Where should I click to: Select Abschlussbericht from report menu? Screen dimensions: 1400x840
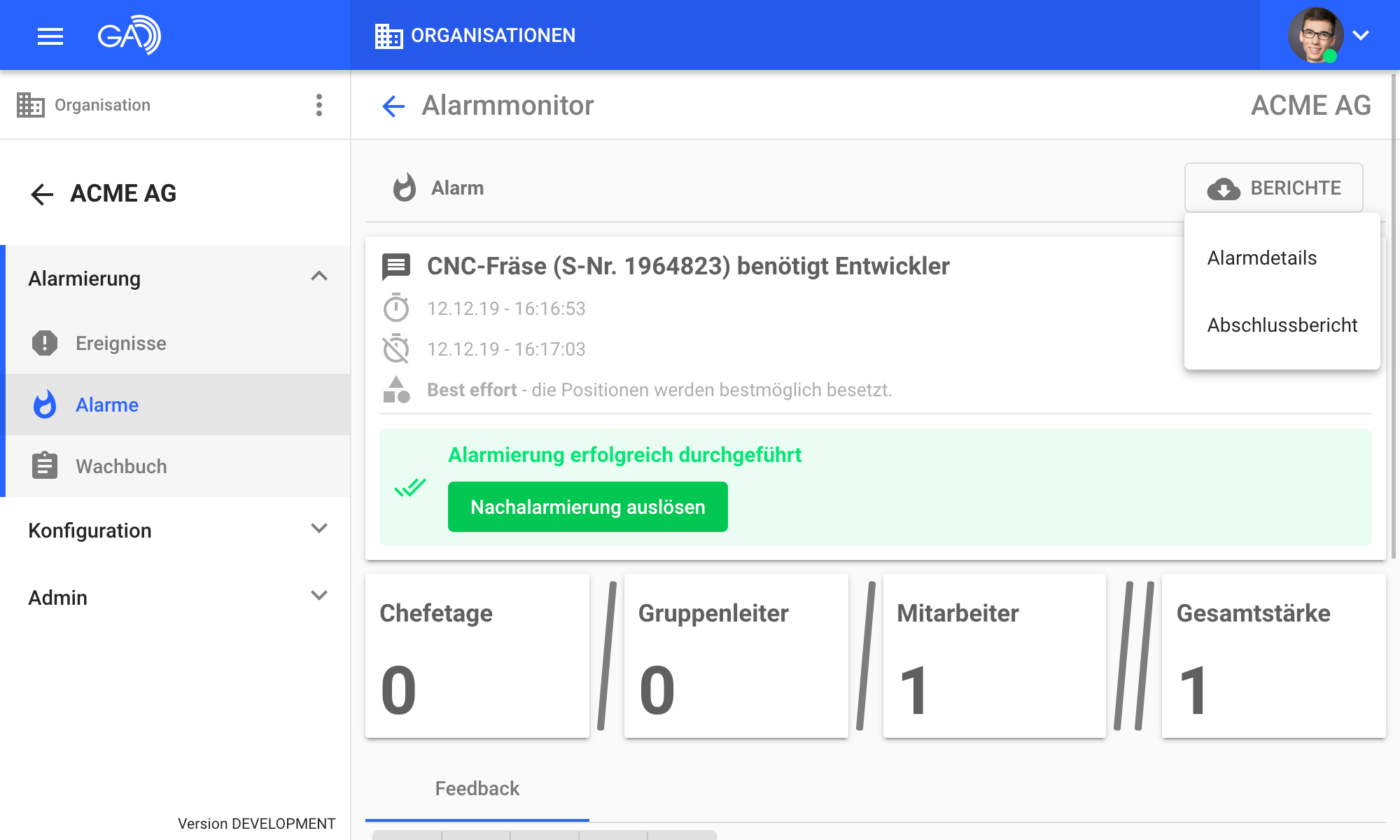click(x=1282, y=325)
